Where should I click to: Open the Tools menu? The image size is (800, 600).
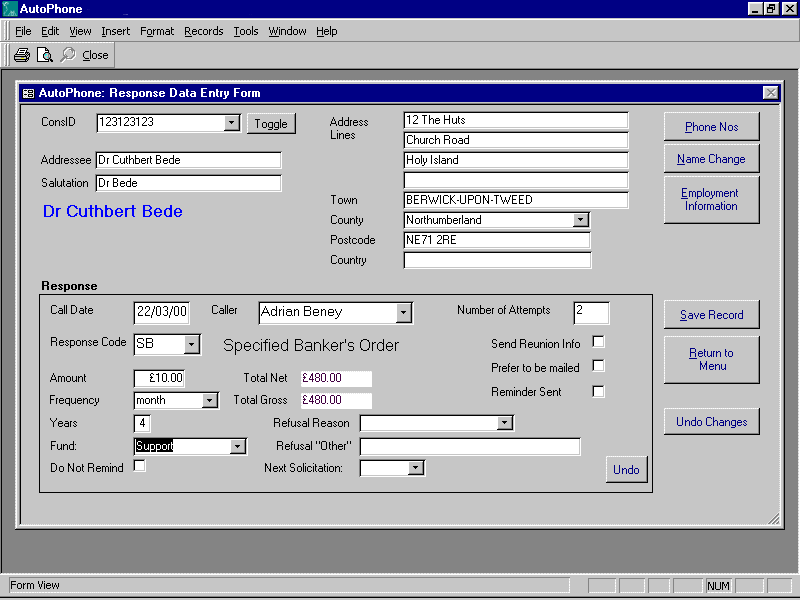click(245, 31)
